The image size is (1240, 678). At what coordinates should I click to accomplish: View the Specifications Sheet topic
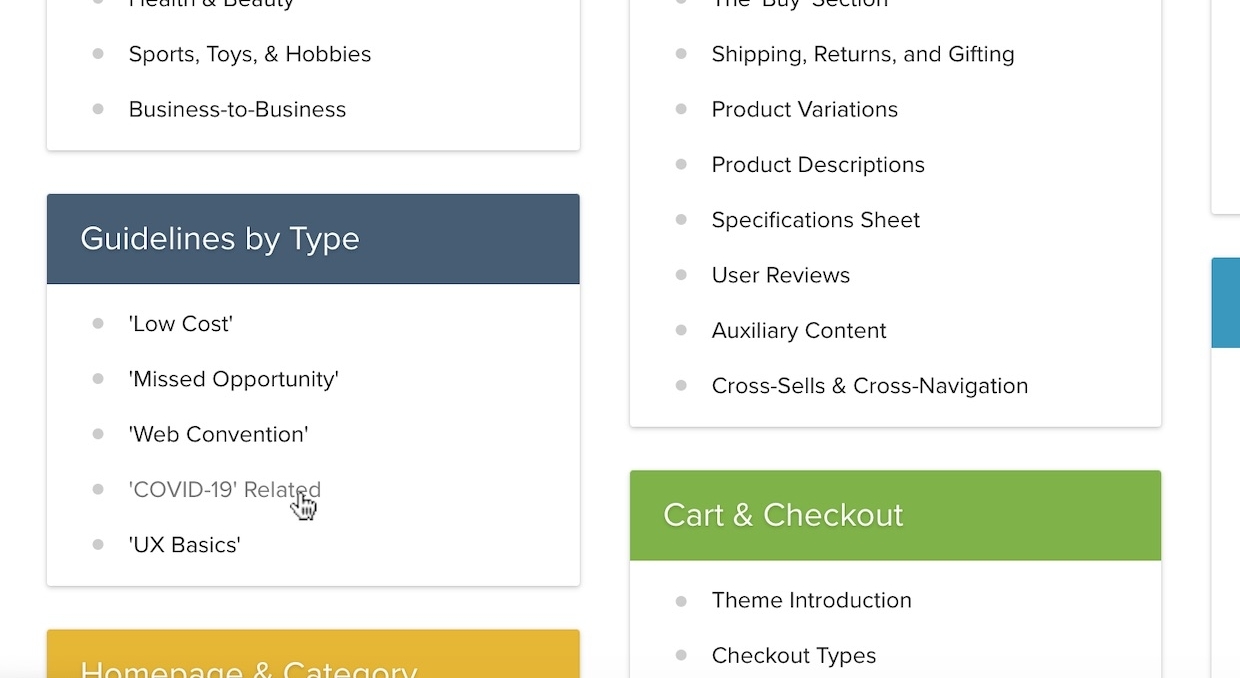coord(816,220)
